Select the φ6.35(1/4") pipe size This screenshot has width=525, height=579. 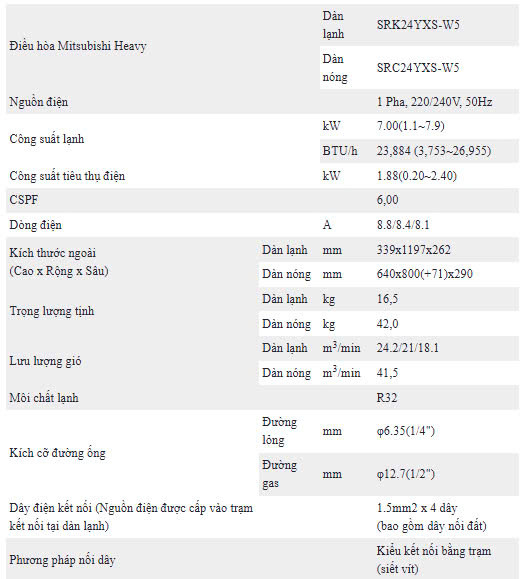(x=406, y=431)
